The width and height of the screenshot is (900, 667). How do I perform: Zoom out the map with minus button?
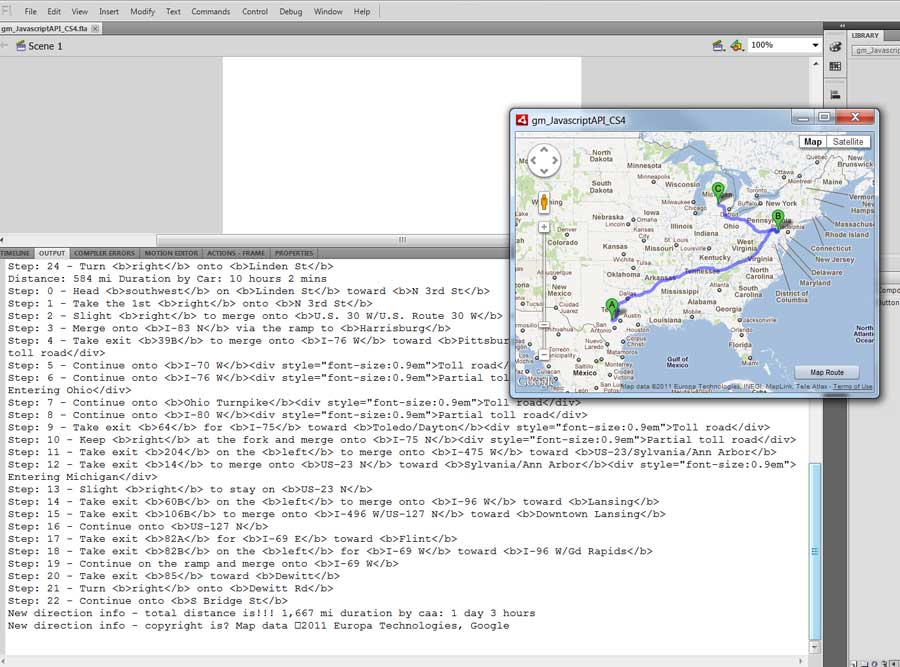(544, 355)
